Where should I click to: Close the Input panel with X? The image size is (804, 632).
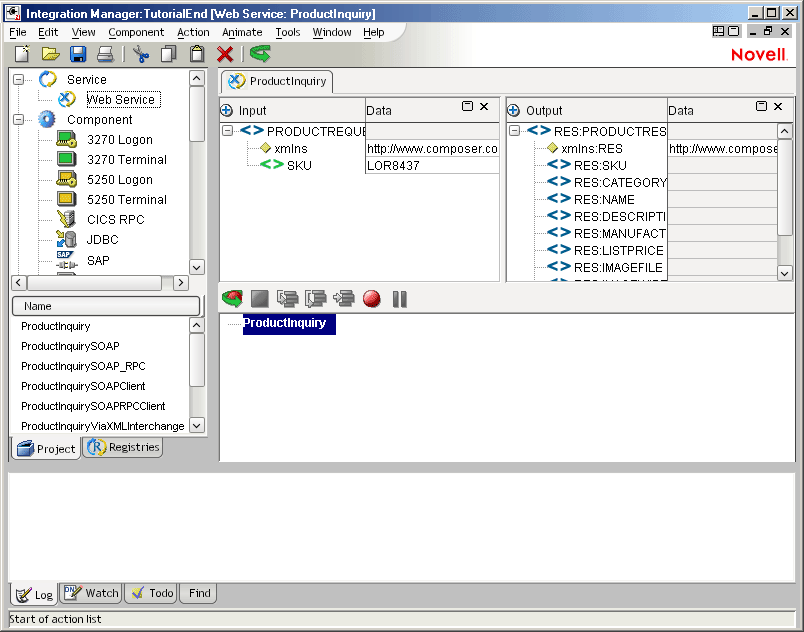point(484,106)
